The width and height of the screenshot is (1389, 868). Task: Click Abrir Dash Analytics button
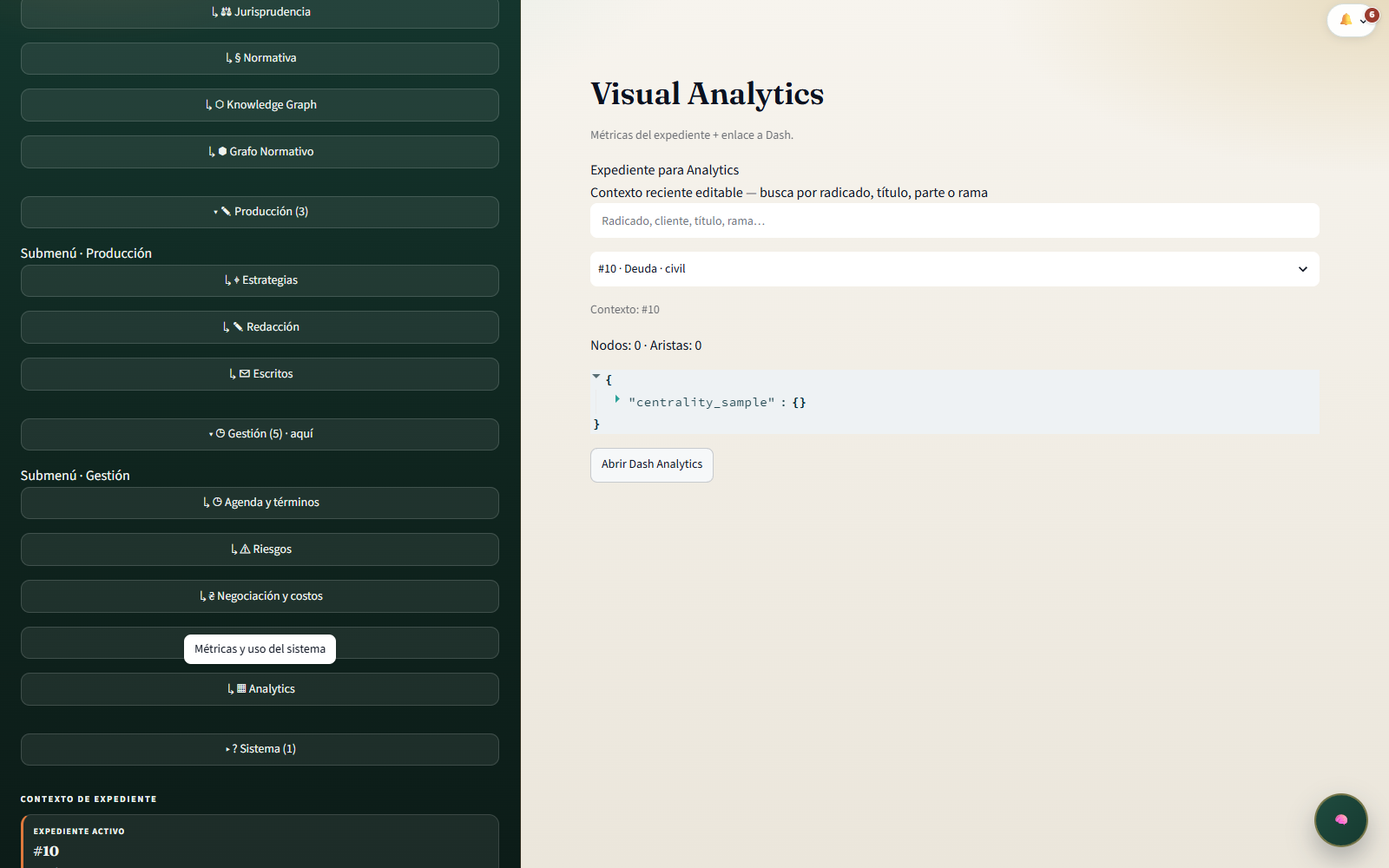tap(652, 465)
